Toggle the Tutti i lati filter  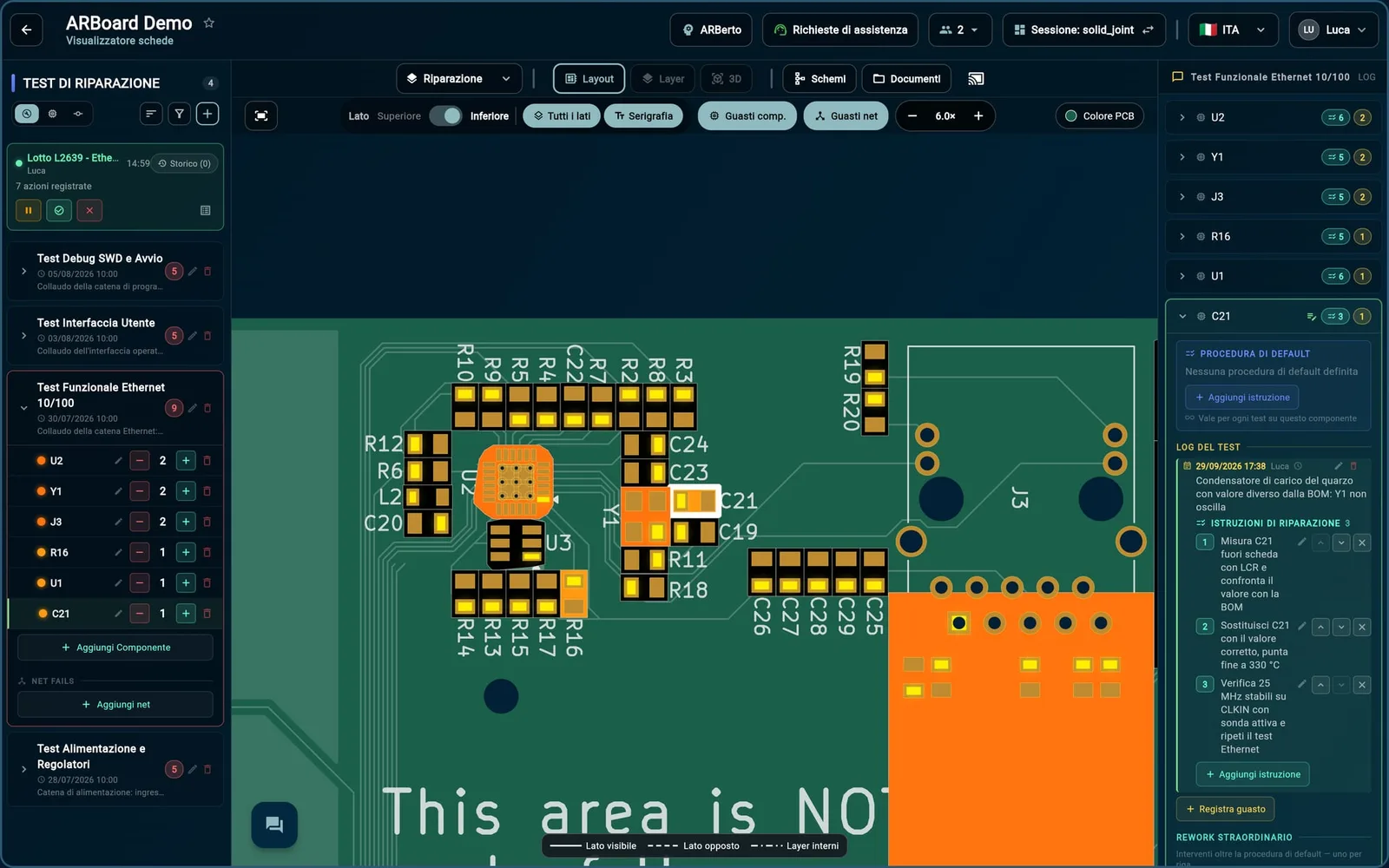point(562,115)
